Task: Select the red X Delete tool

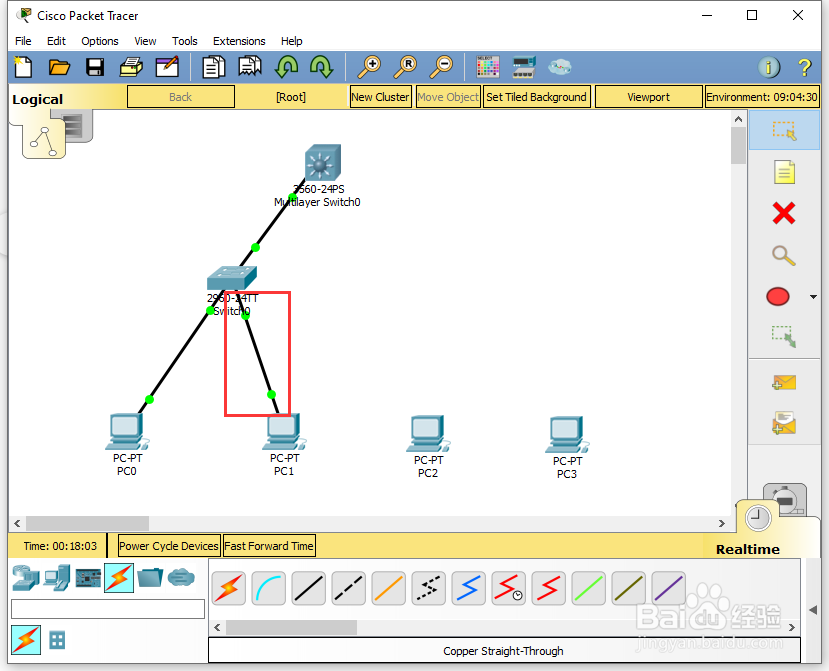Action: (x=784, y=214)
